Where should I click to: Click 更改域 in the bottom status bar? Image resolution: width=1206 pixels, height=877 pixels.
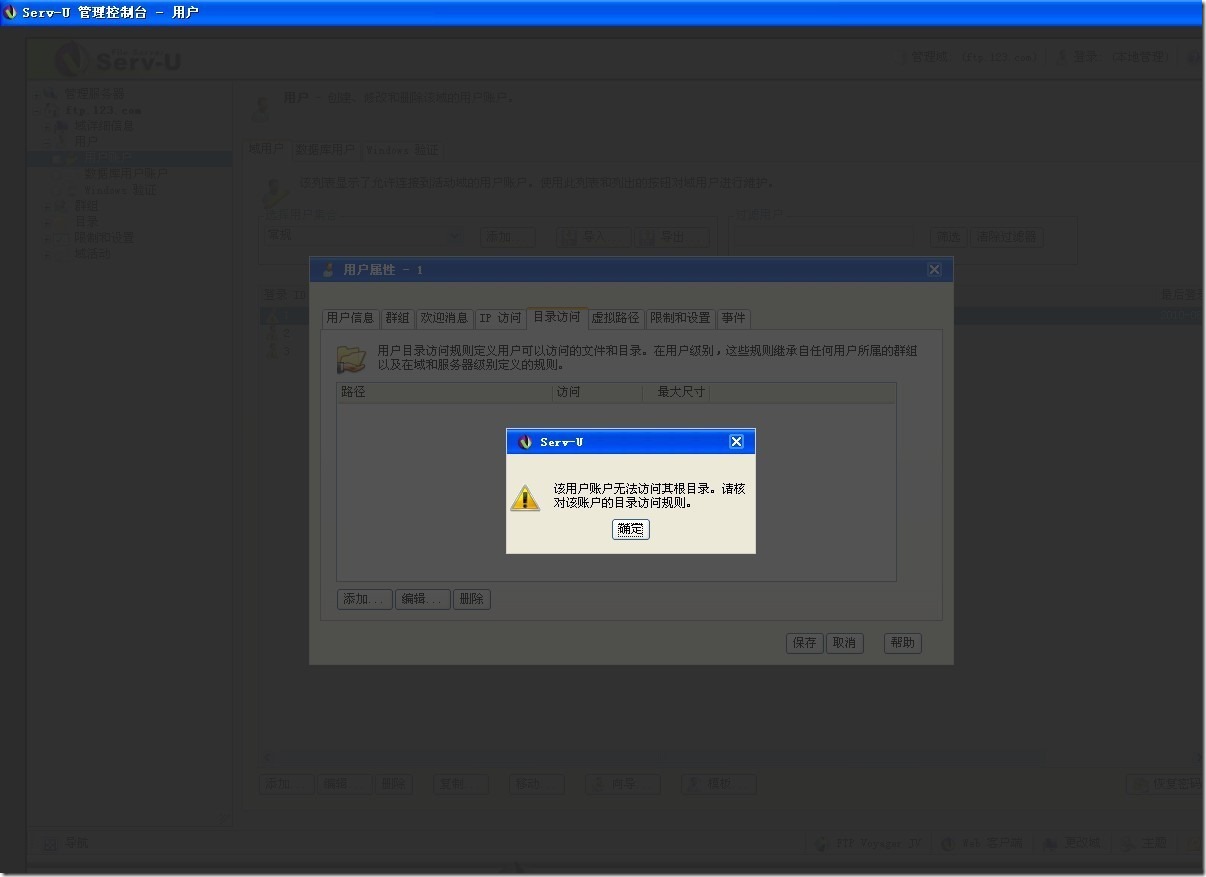pyautogui.click(x=1072, y=843)
